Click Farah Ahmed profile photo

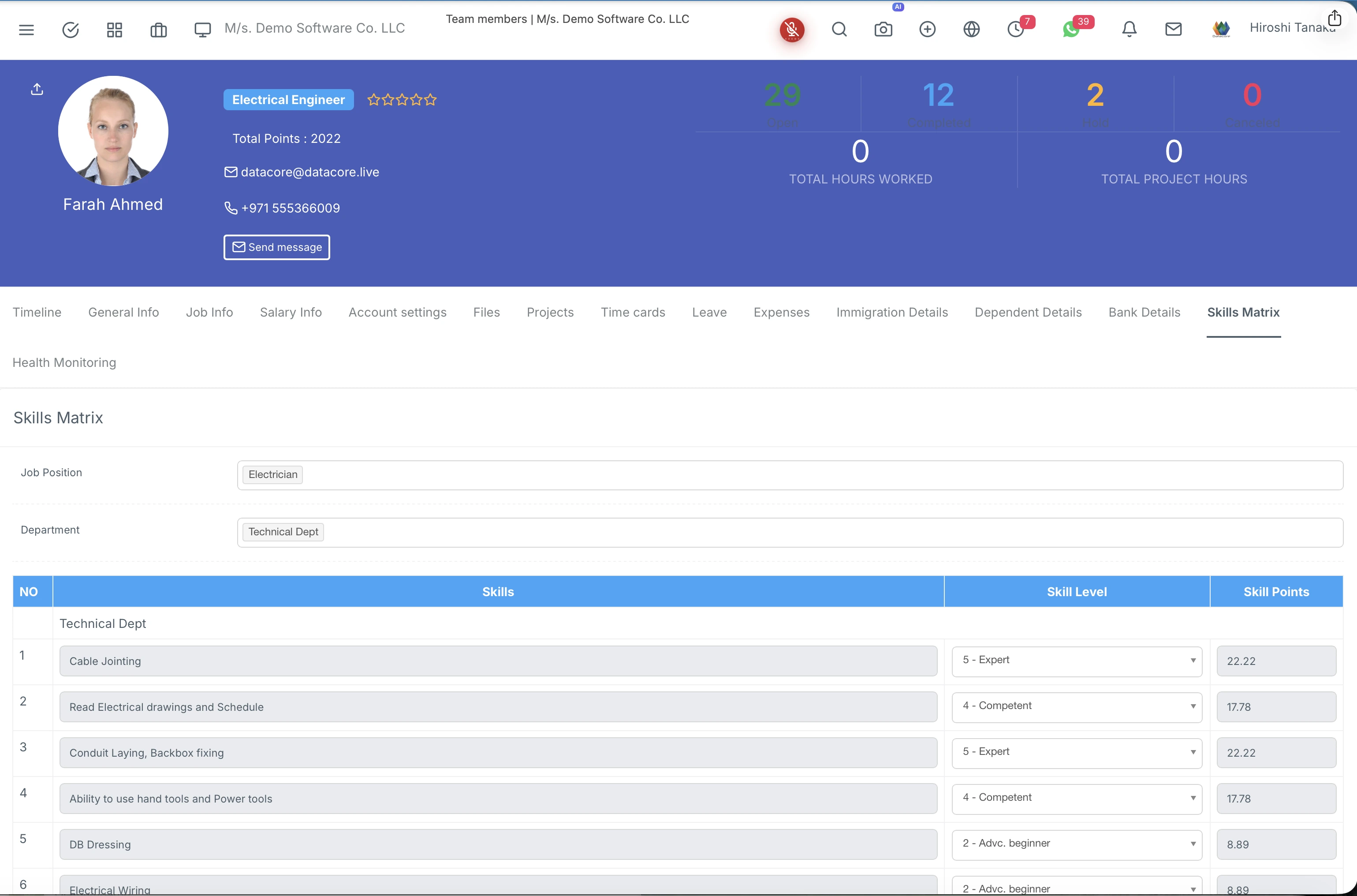tap(113, 131)
